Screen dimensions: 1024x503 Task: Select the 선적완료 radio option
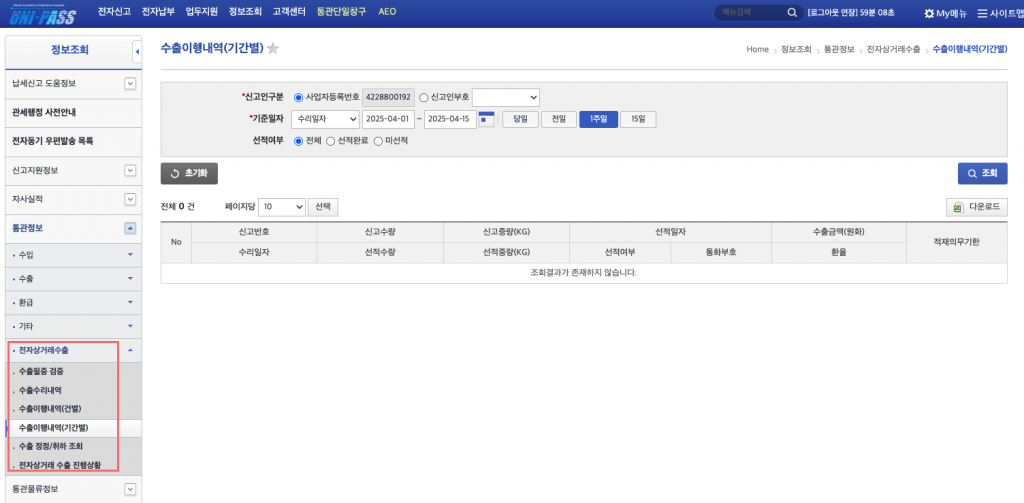point(331,141)
